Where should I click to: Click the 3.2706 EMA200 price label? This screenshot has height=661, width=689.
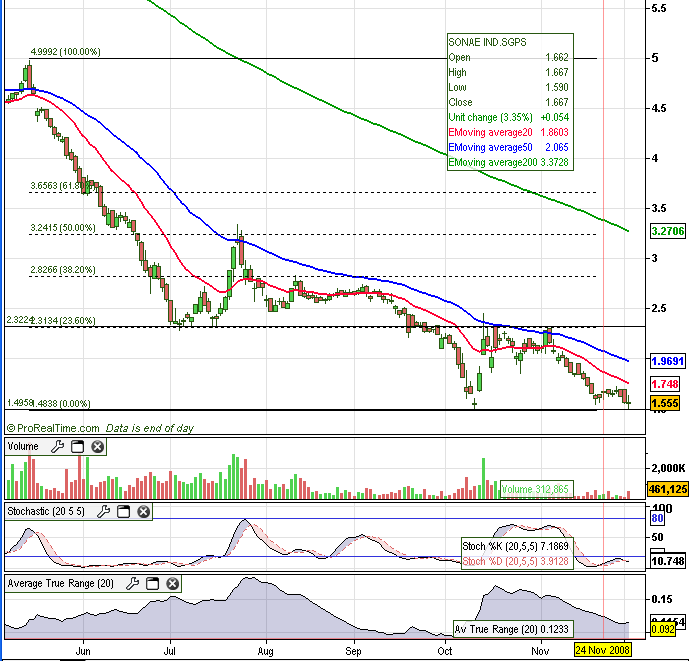668,231
